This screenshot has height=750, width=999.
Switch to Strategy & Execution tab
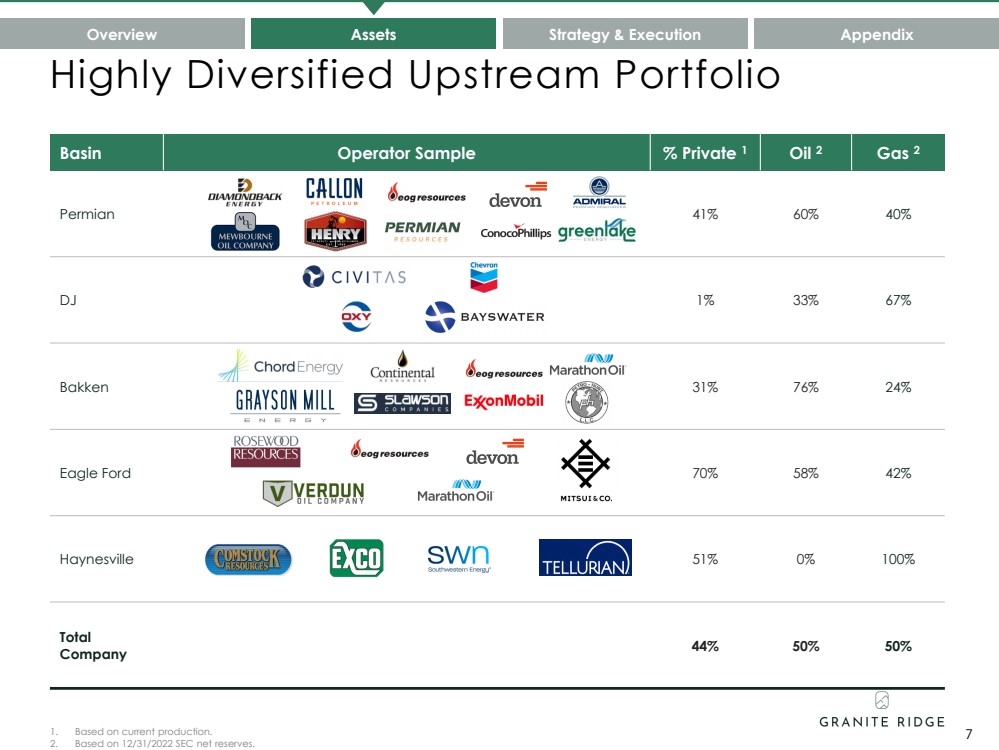coord(625,34)
